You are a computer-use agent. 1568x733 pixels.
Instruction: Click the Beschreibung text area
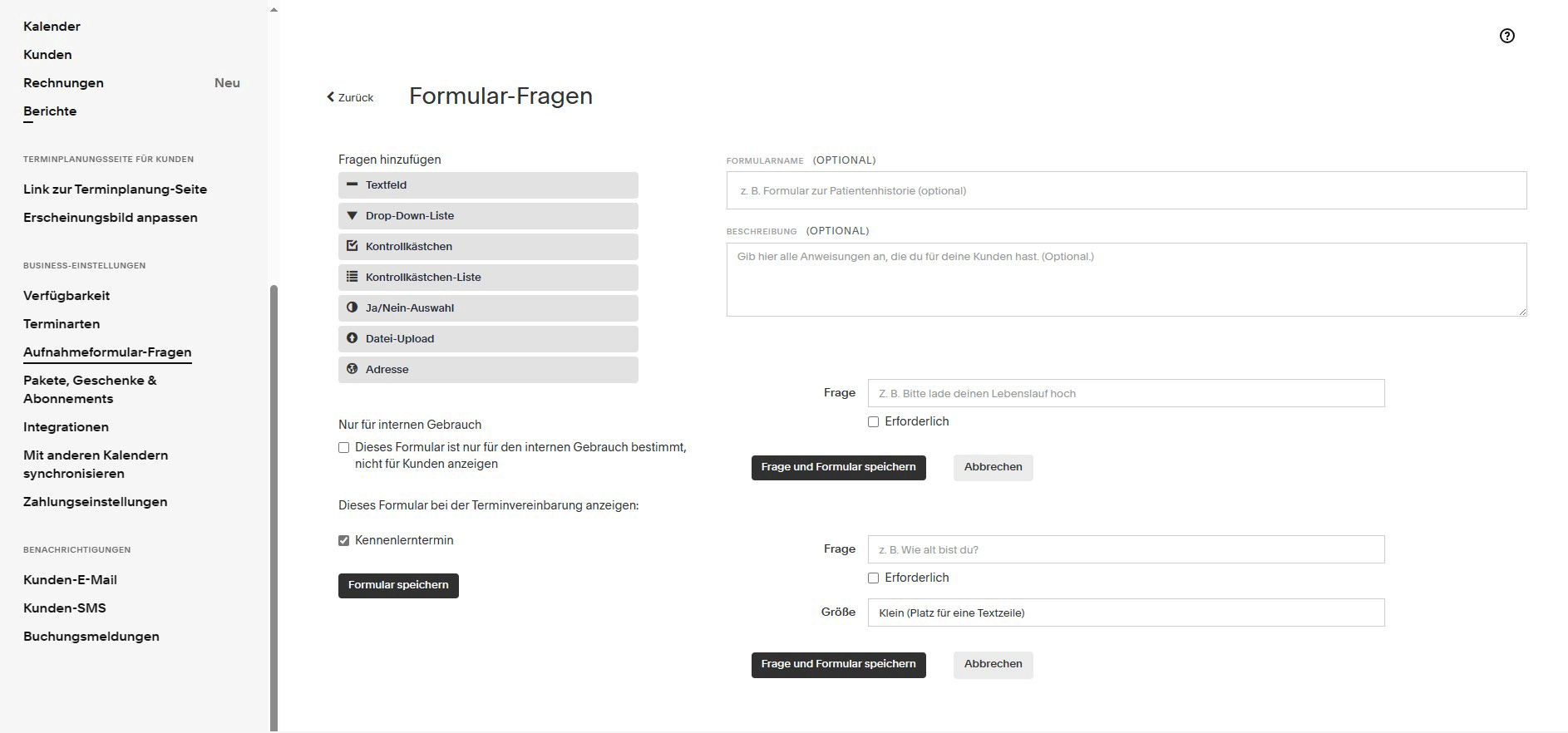(x=1127, y=279)
